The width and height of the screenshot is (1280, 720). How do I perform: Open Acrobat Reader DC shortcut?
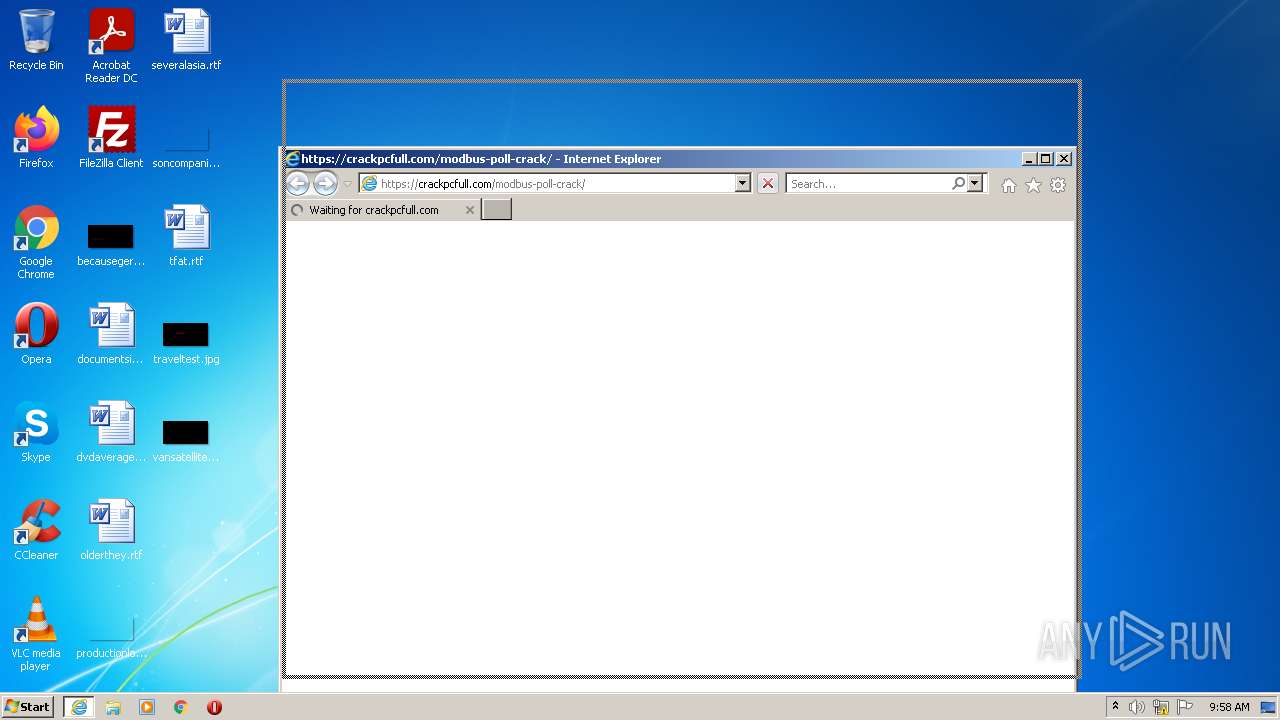coord(111,46)
